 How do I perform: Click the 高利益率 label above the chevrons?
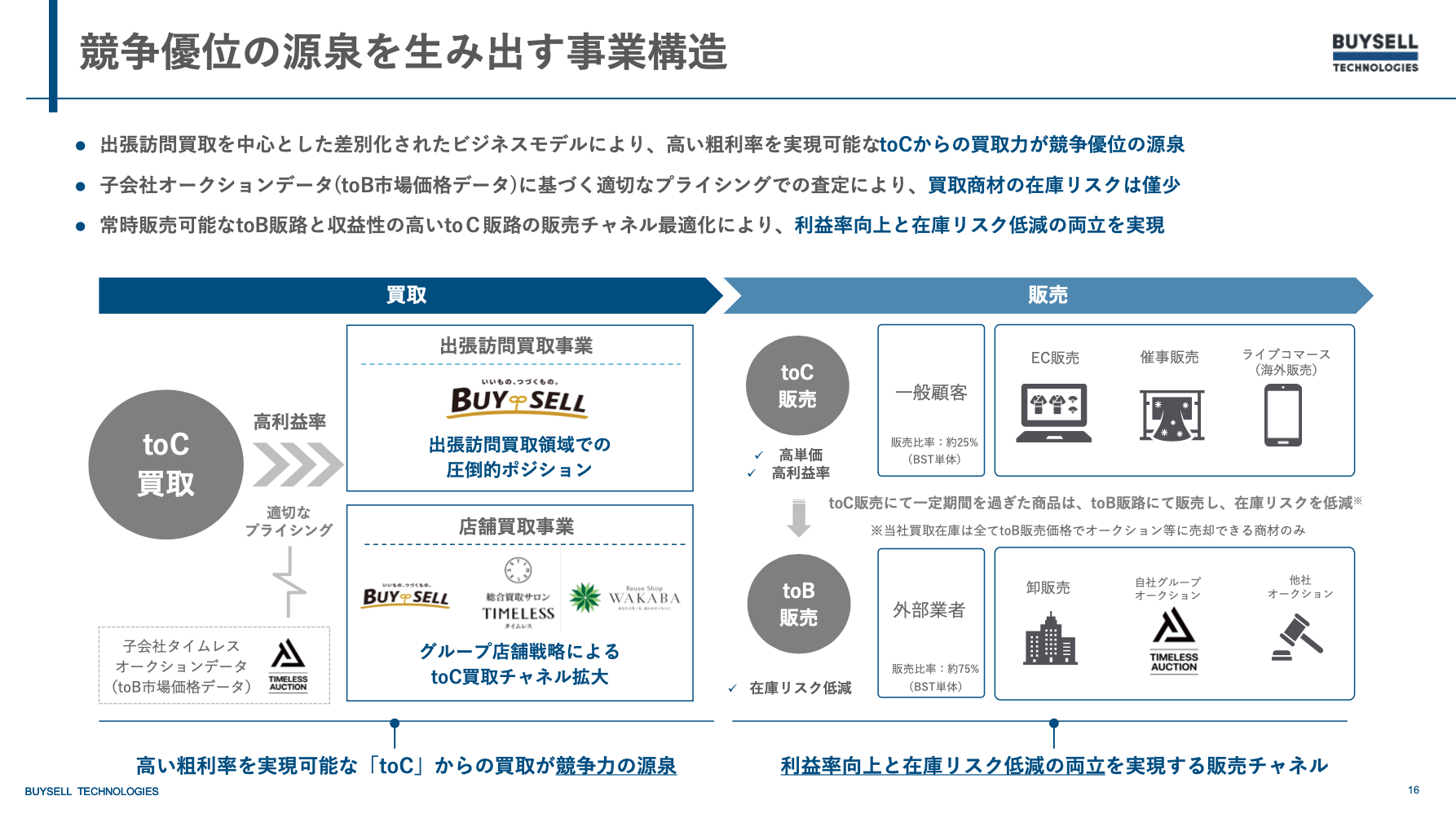[289, 421]
